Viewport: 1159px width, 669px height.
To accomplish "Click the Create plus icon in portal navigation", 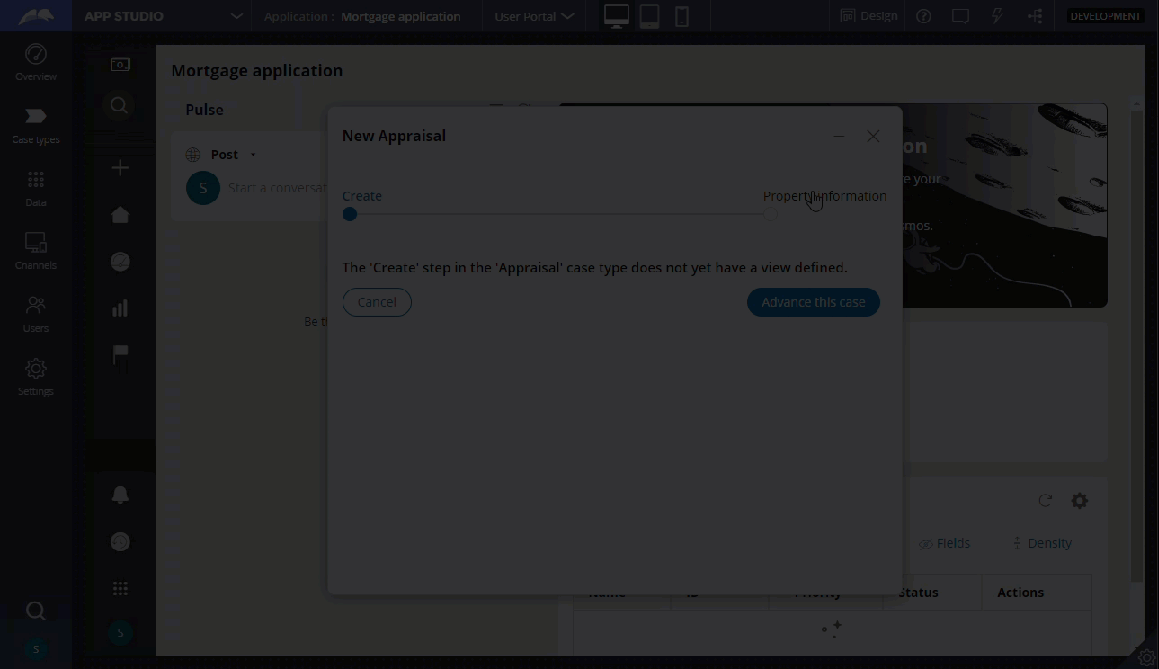I will [x=120, y=168].
